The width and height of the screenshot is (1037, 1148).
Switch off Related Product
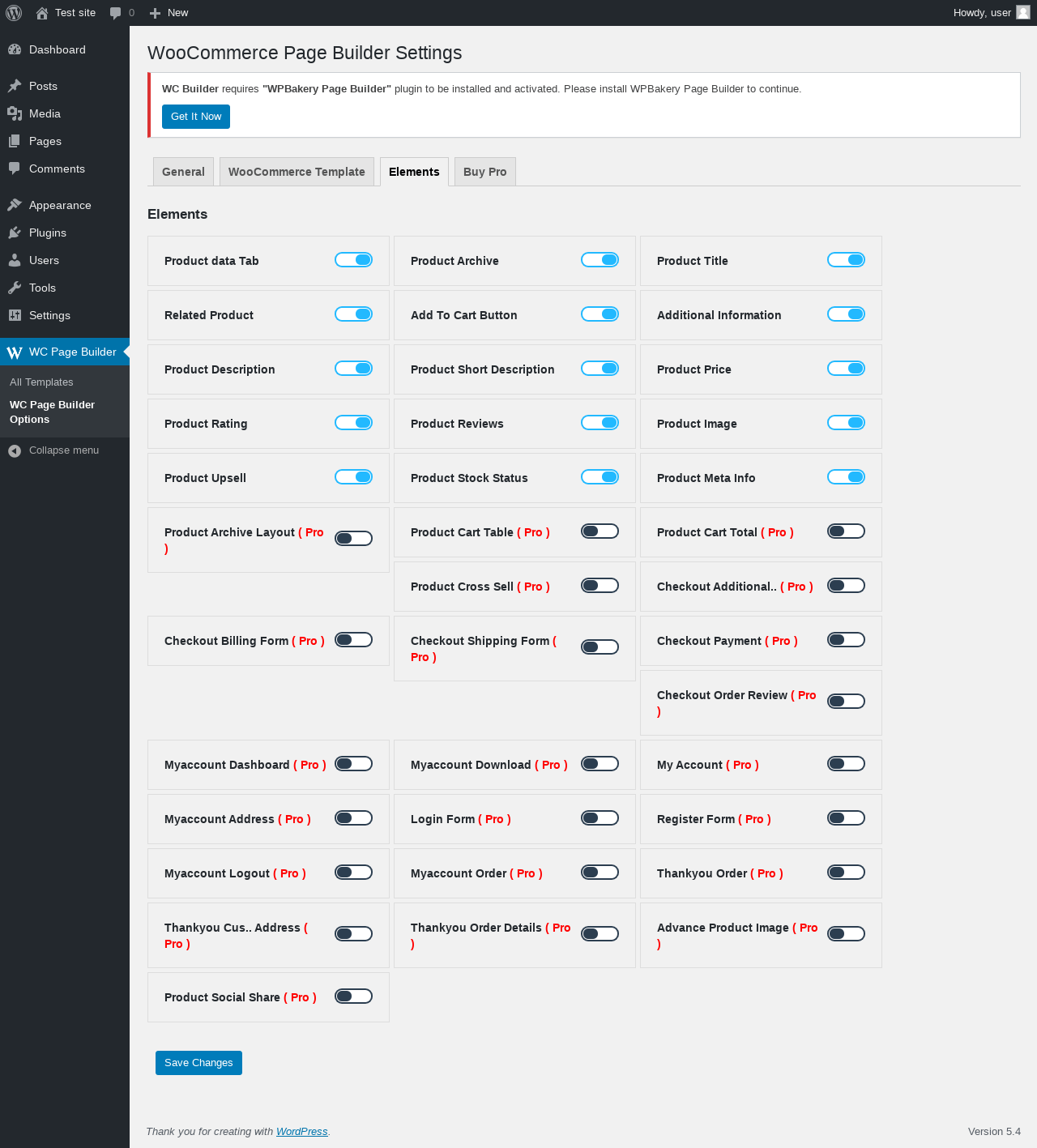pos(354,314)
